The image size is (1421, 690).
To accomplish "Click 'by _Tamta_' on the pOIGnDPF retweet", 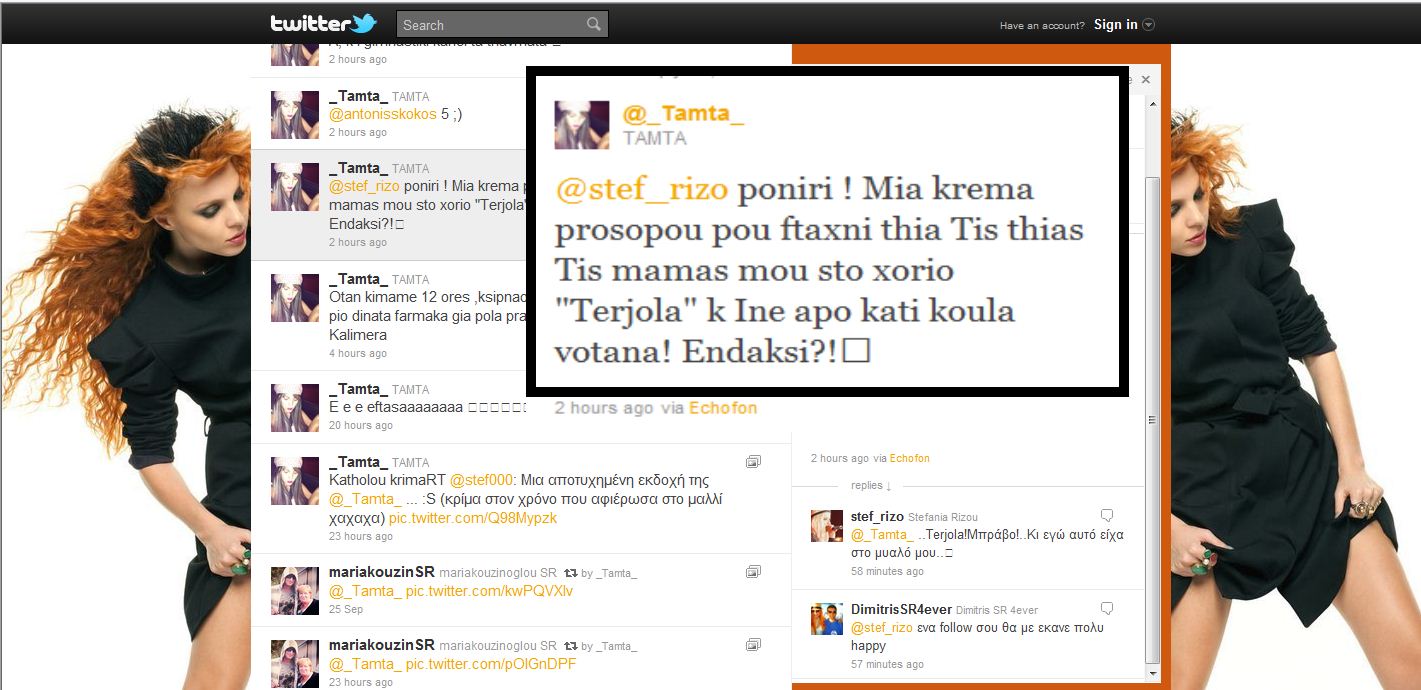I will 609,646.
